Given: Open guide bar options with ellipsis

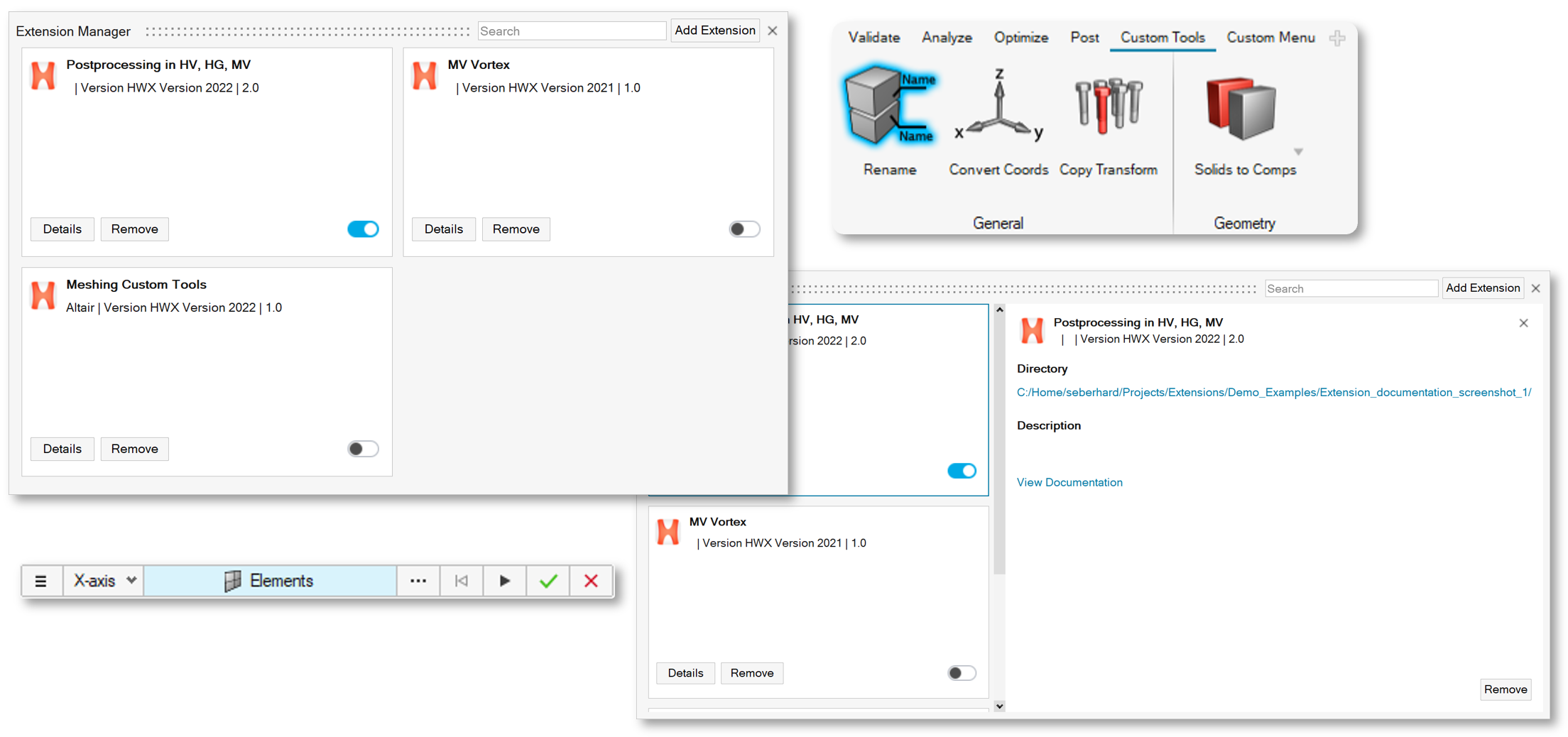Looking at the screenshot, I should tap(418, 581).
